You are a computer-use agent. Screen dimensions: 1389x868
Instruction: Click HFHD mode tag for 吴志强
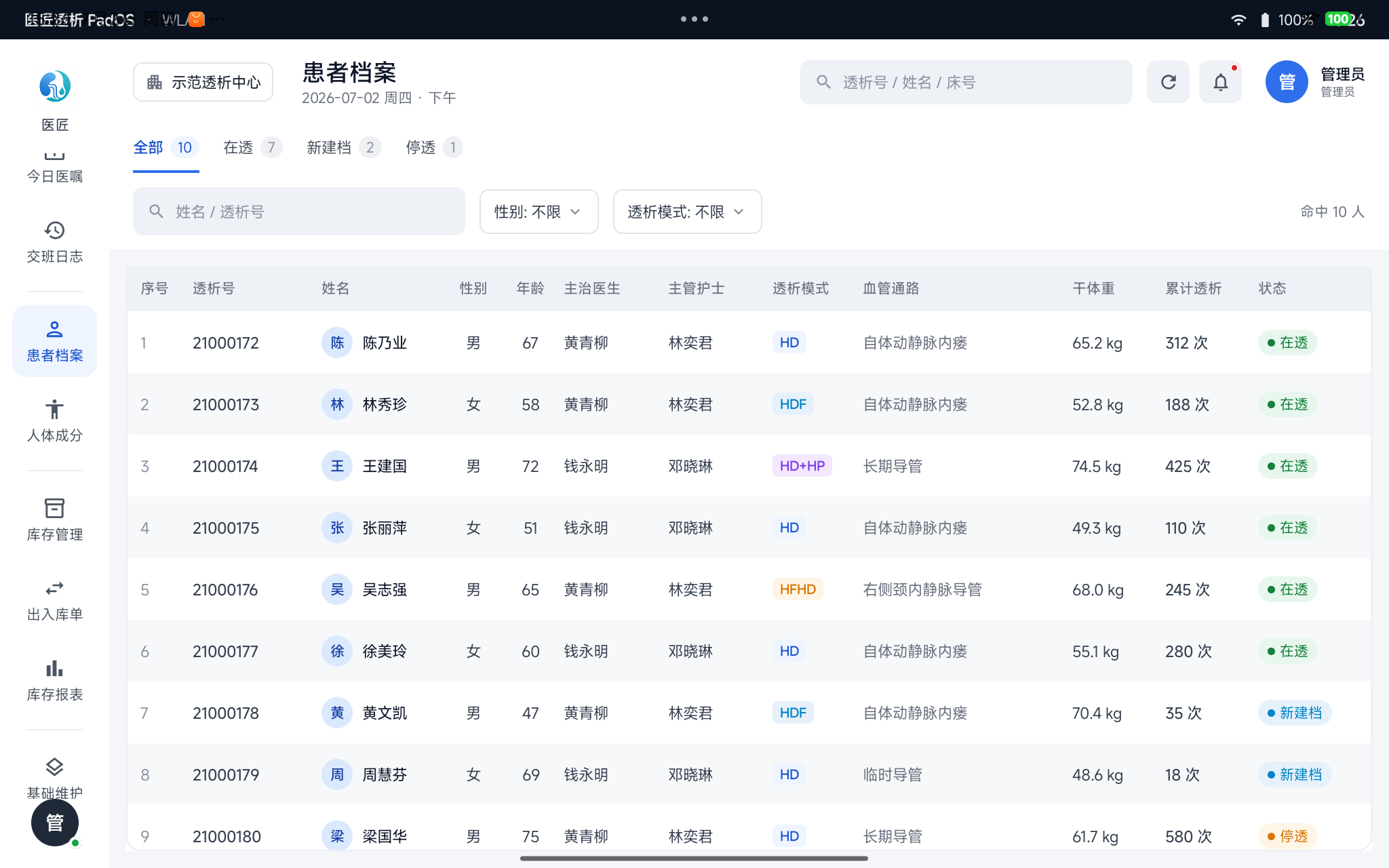point(798,589)
